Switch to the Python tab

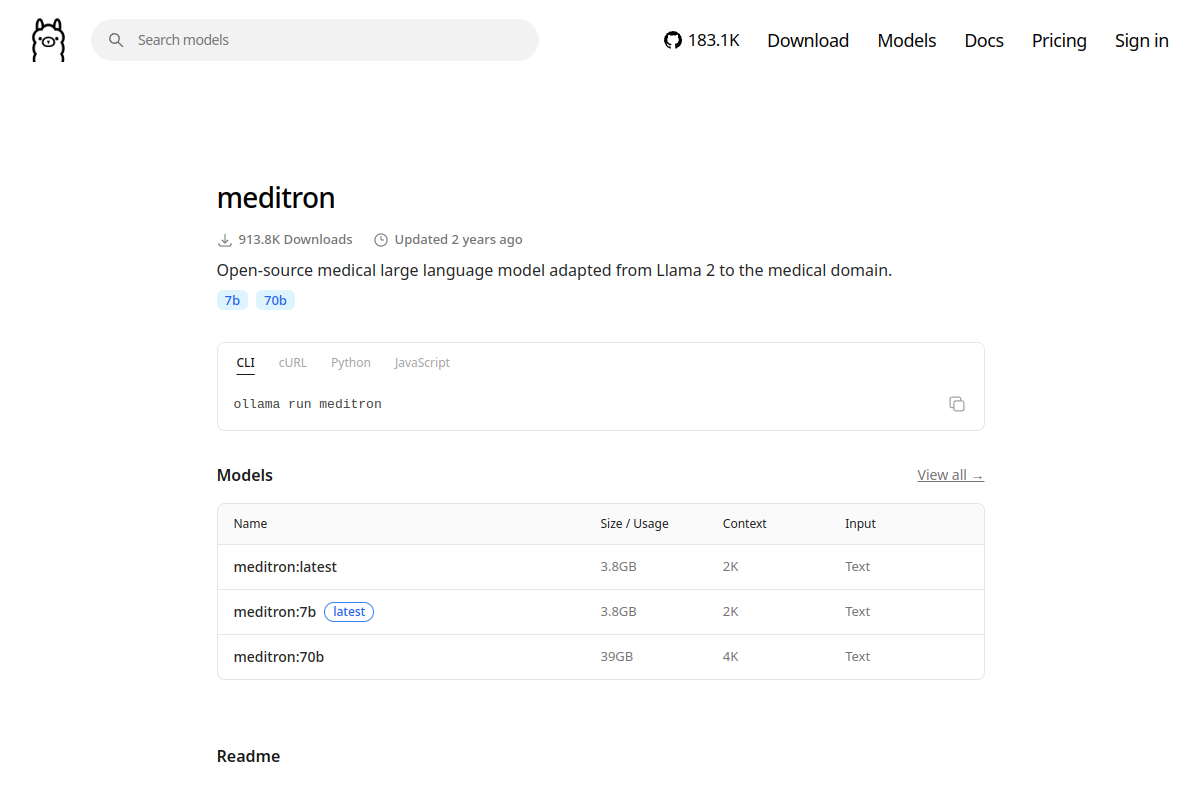click(351, 363)
